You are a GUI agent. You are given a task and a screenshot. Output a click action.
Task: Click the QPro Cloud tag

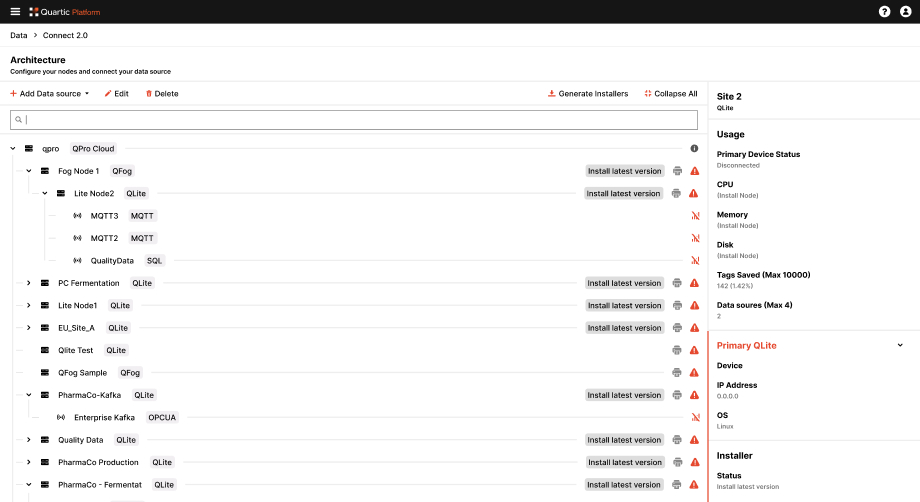pyautogui.click(x=93, y=148)
